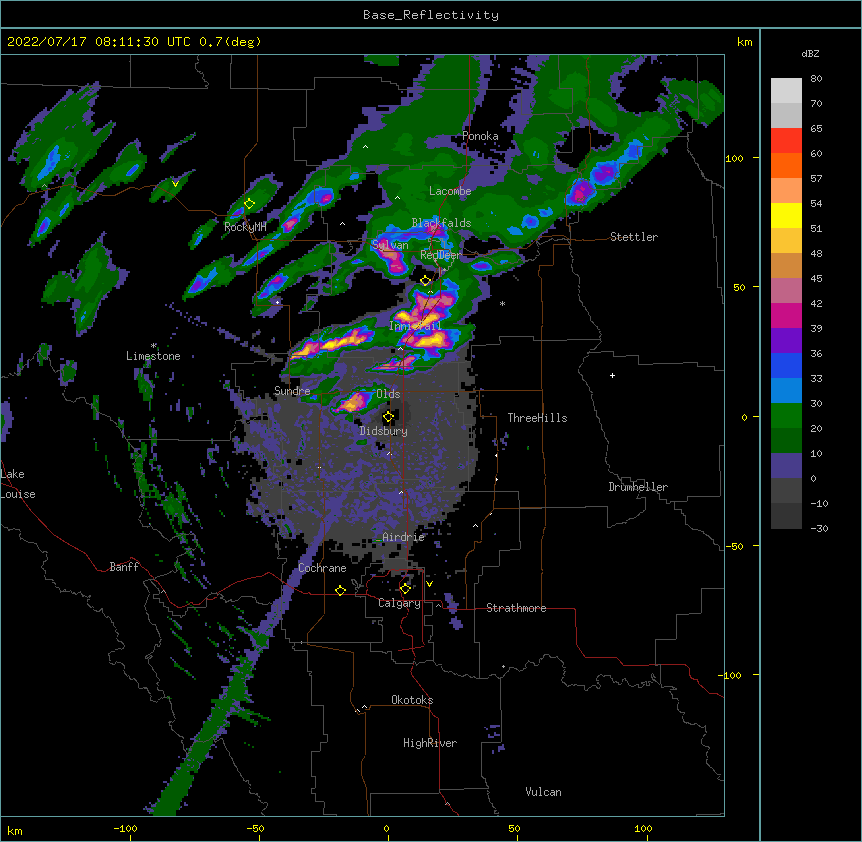Pick the white 70-80 dBZ legend swatch

(x=786, y=90)
